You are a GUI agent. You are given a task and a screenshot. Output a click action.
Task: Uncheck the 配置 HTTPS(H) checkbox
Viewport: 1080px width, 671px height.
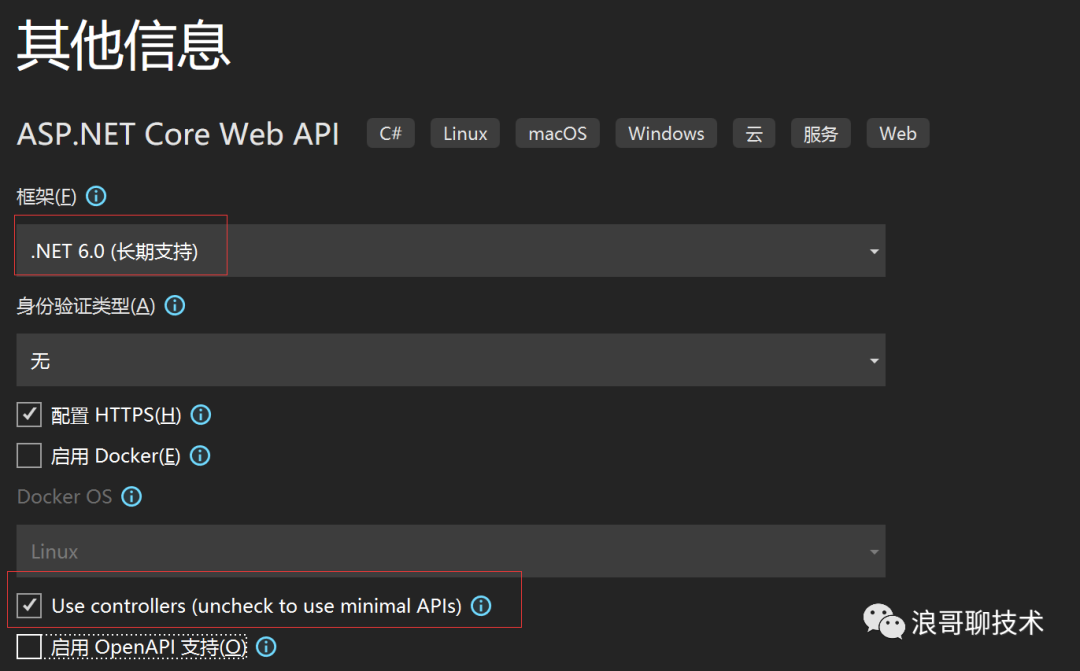pos(29,415)
